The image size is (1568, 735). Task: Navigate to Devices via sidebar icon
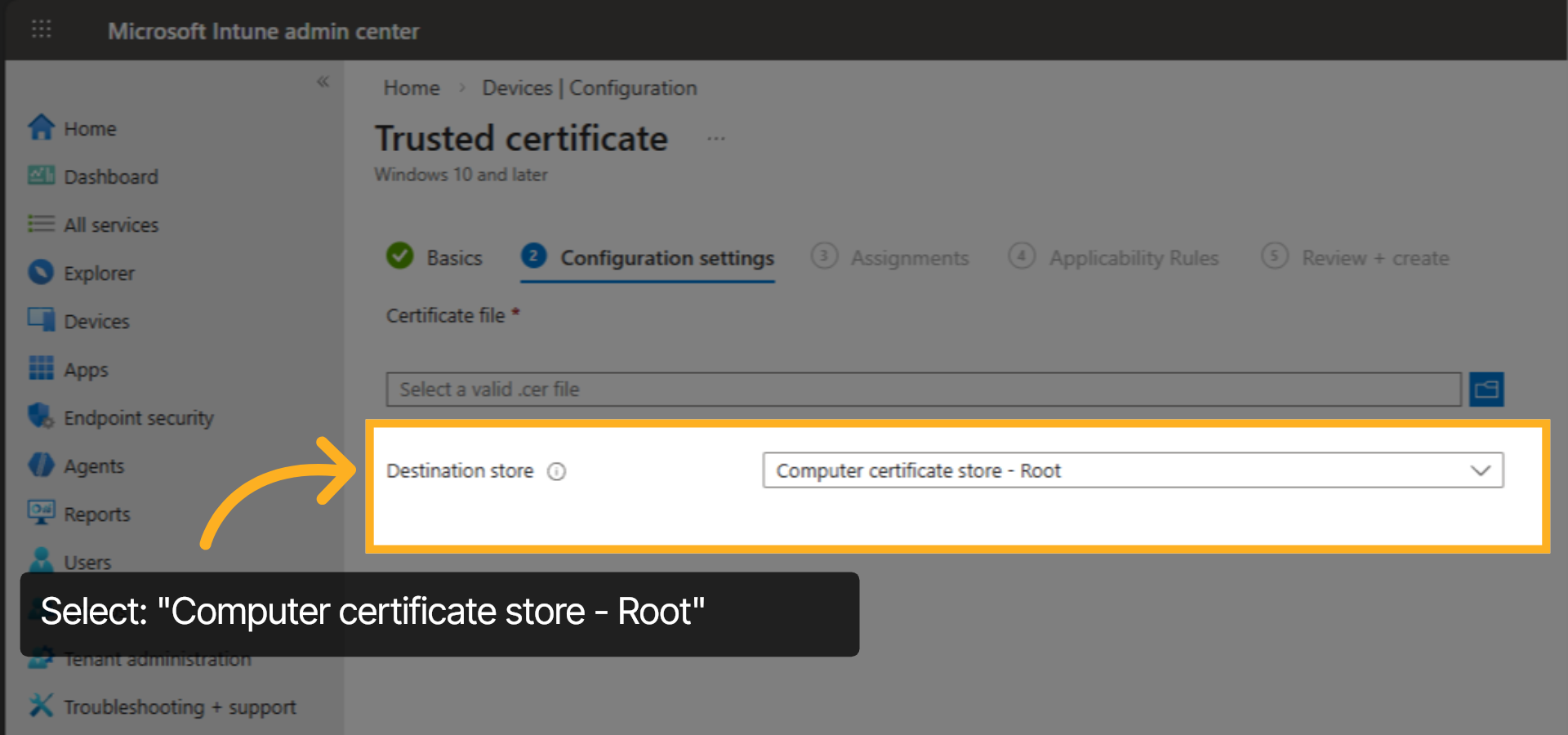click(41, 321)
